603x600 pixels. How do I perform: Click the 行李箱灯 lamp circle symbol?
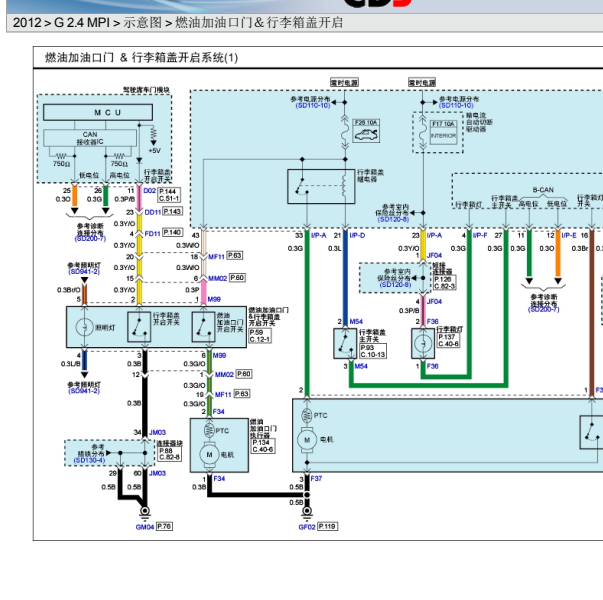(x=423, y=343)
